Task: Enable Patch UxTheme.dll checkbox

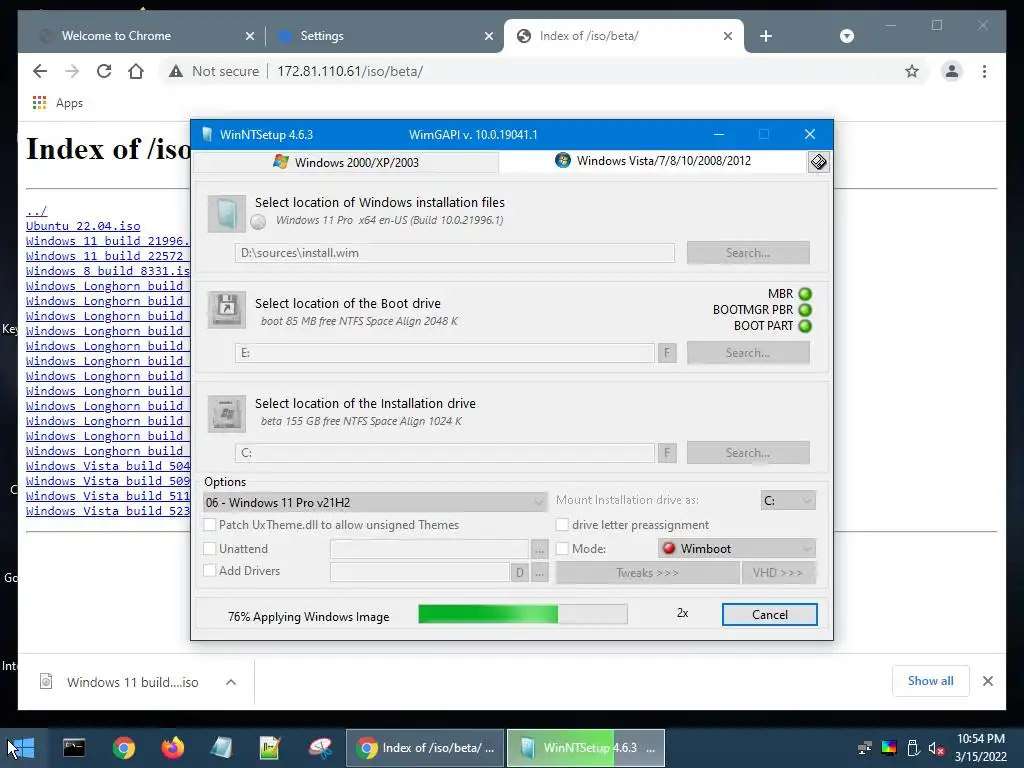Action: point(210,524)
